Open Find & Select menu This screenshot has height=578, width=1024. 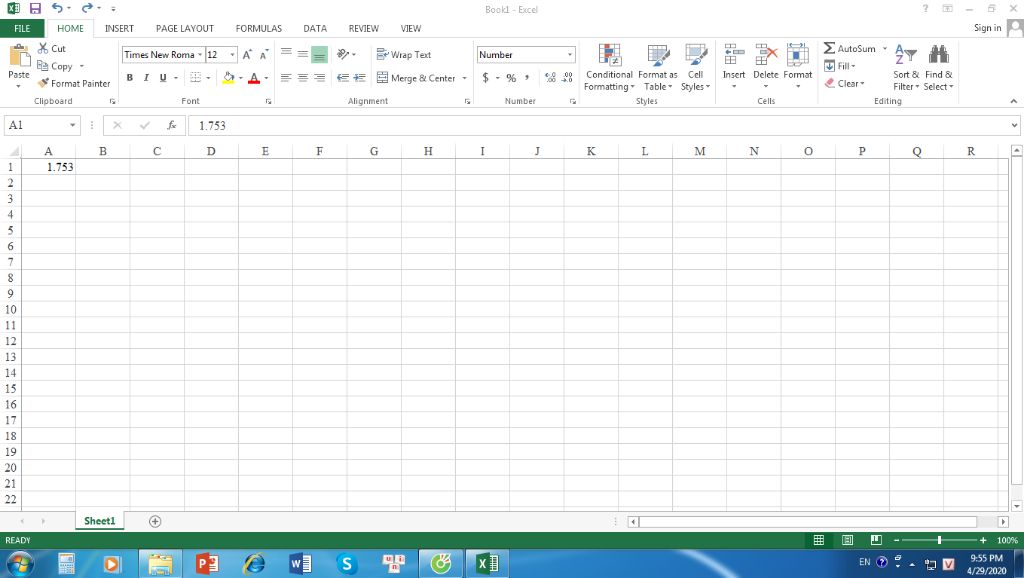coord(938,68)
